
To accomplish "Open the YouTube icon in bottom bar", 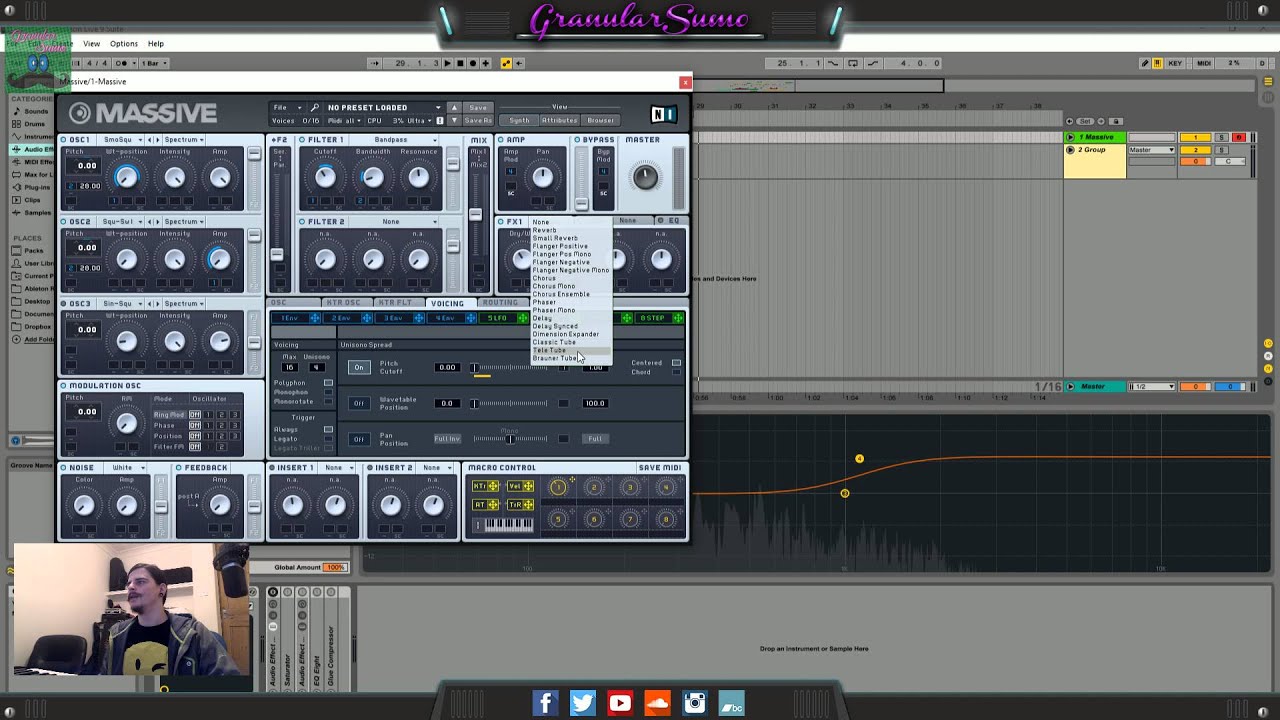I will 620,703.
